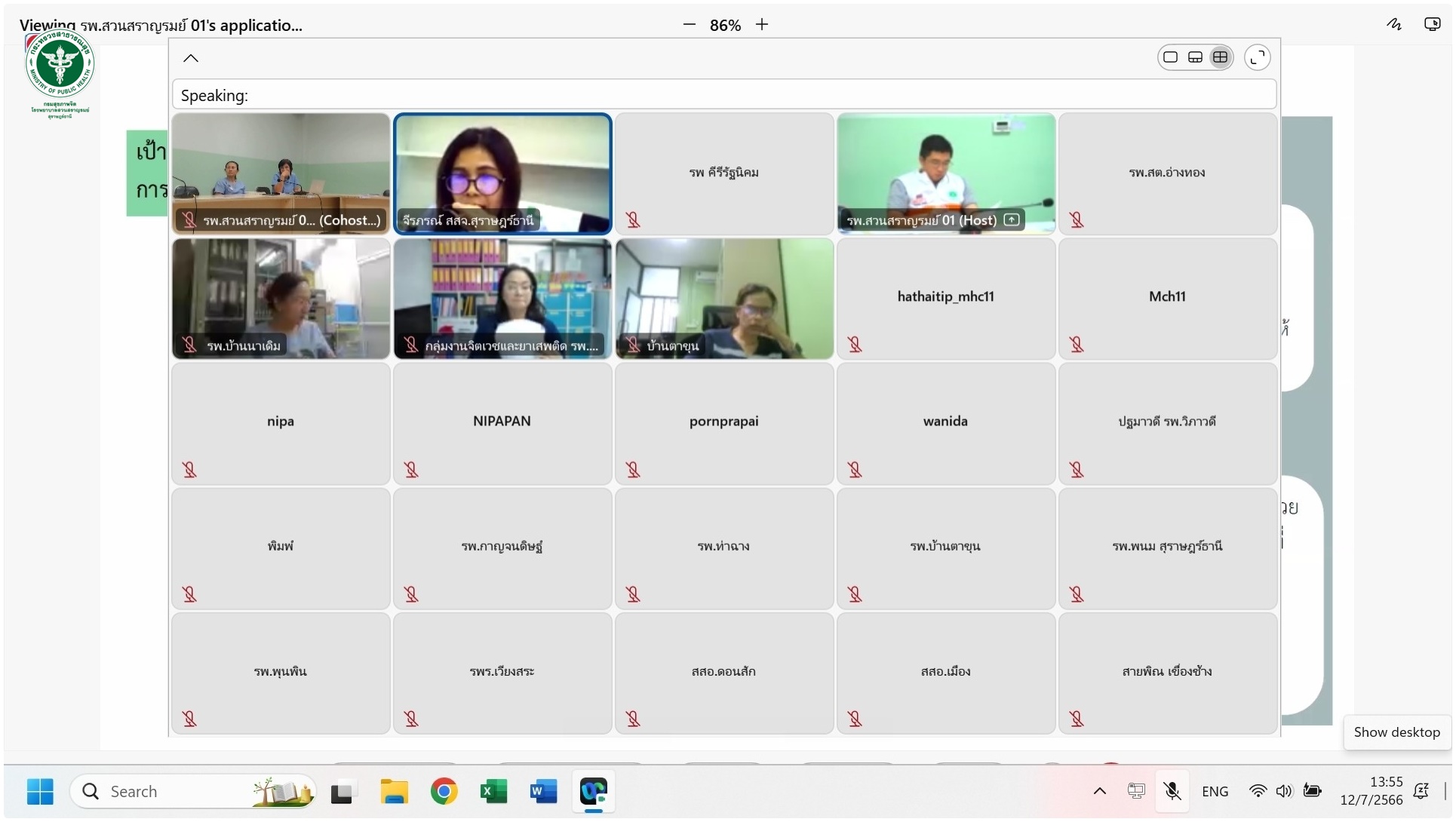Click muted mic icon on พิมพ์ tile
This screenshot has height=822, width=1456.
(189, 594)
